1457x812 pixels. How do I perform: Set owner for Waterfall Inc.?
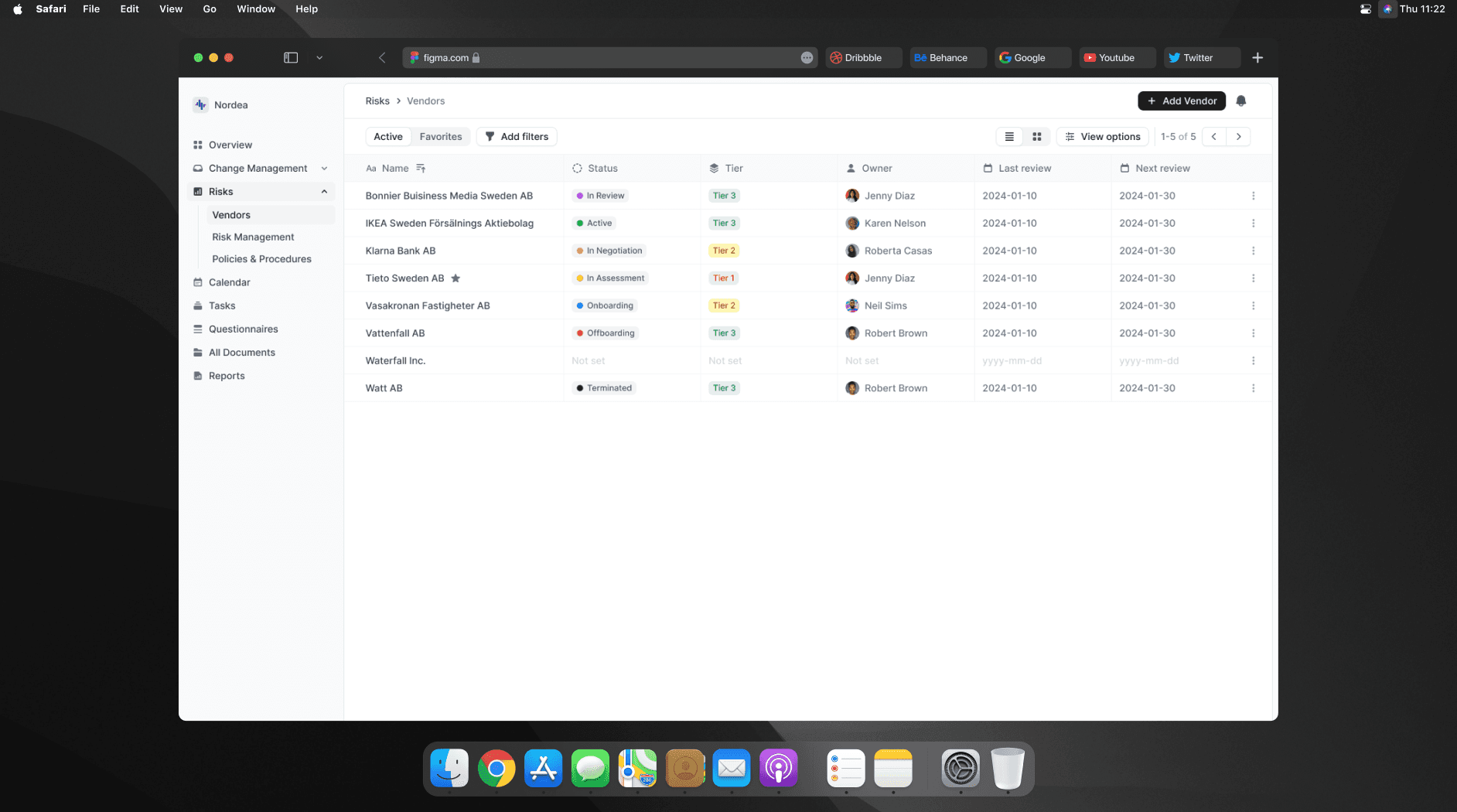point(862,360)
